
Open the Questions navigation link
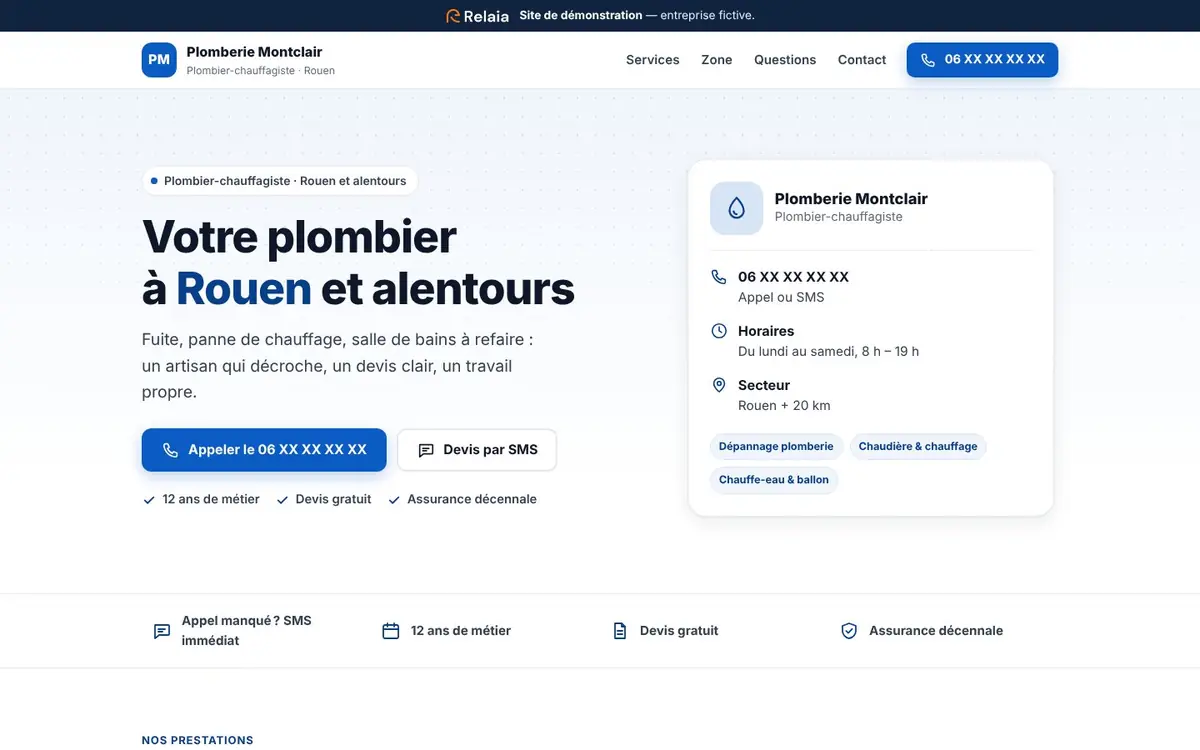(785, 60)
